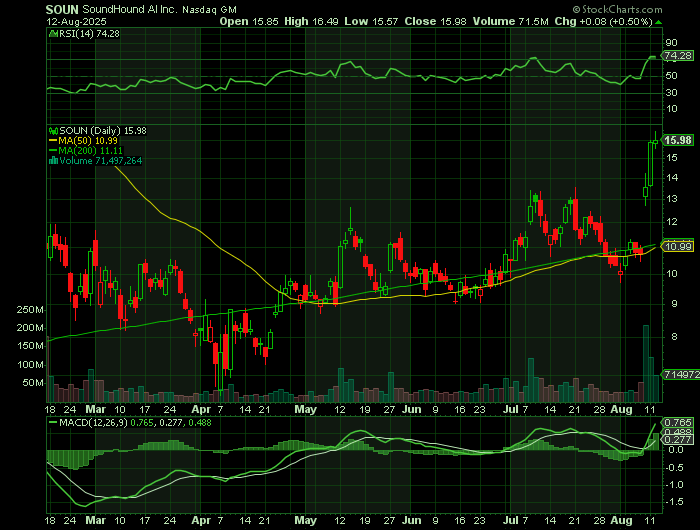Image resolution: width=700 pixels, height=530 pixels.
Task: Click the company name SoundHound AI Inc.
Action: click(x=130, y=9)
